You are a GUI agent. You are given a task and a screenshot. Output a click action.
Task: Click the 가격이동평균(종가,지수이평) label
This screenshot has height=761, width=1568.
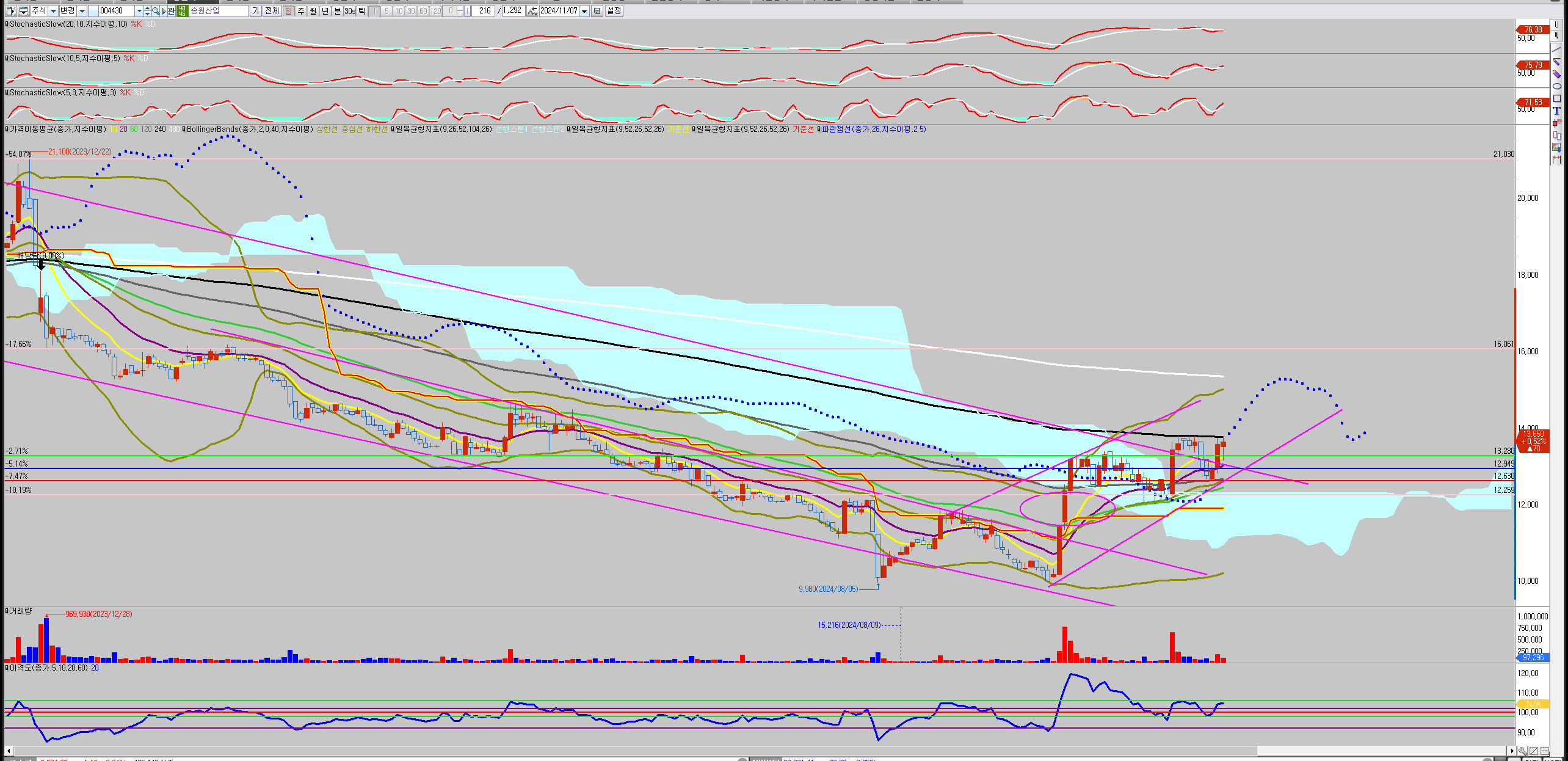pos(57,129)
